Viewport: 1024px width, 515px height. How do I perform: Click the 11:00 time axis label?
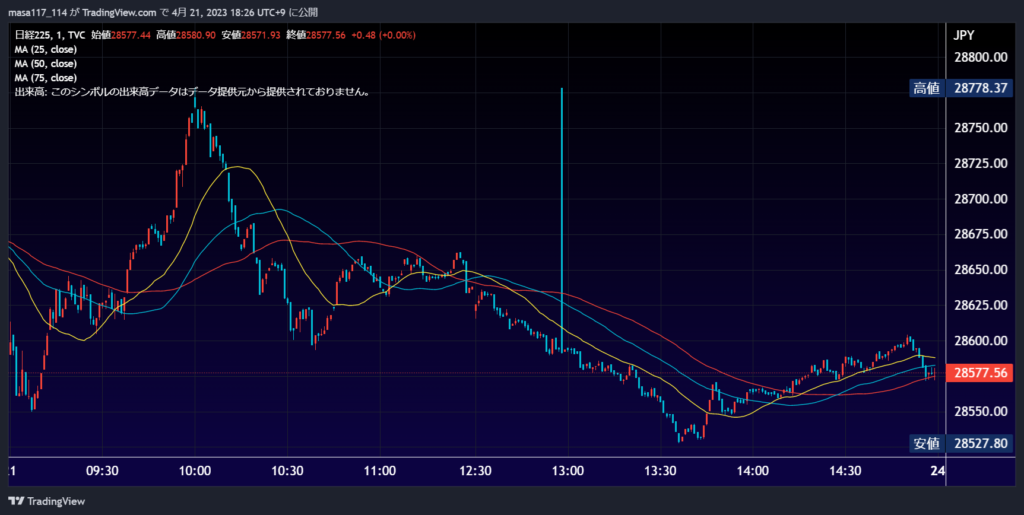(380, 471)
